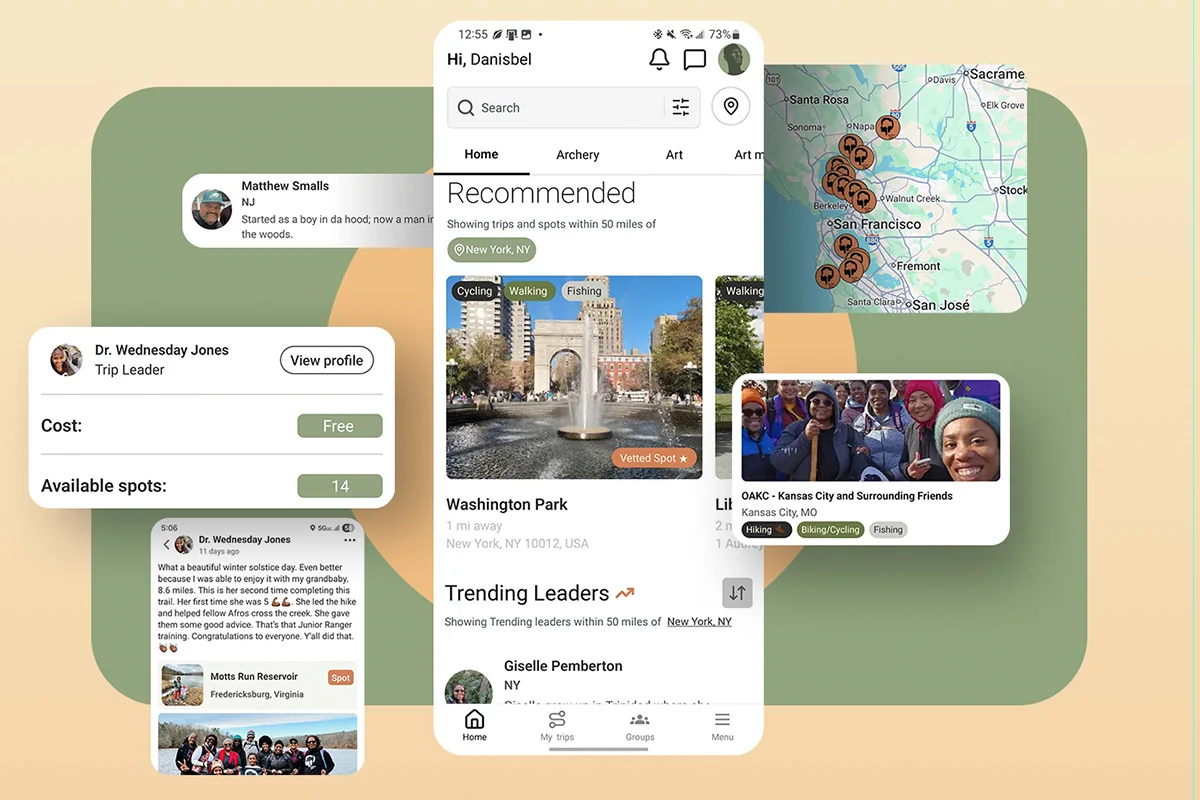1200x800 pixels.
Task: Open Groups in bottom navigation
Action: coord(640,726)
